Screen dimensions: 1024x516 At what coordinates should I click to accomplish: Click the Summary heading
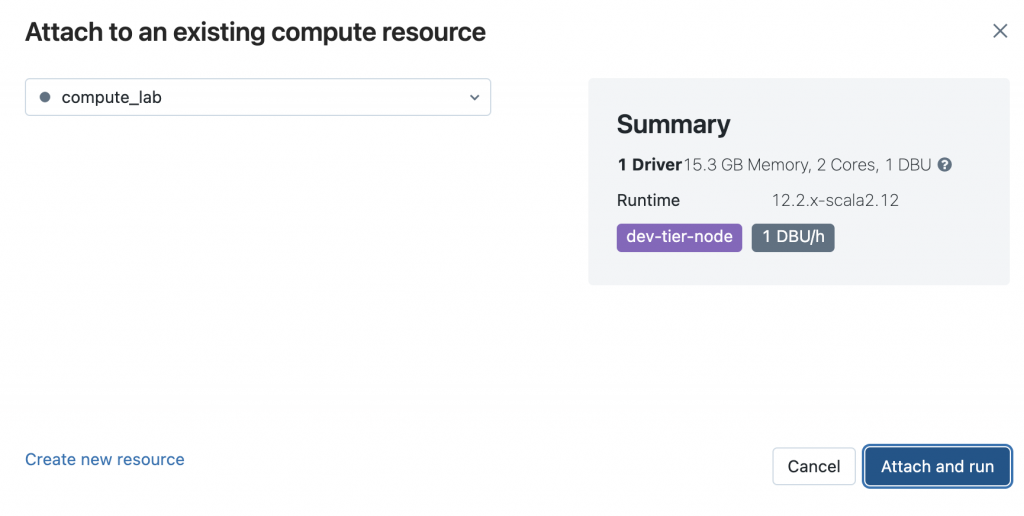[673, 124]
